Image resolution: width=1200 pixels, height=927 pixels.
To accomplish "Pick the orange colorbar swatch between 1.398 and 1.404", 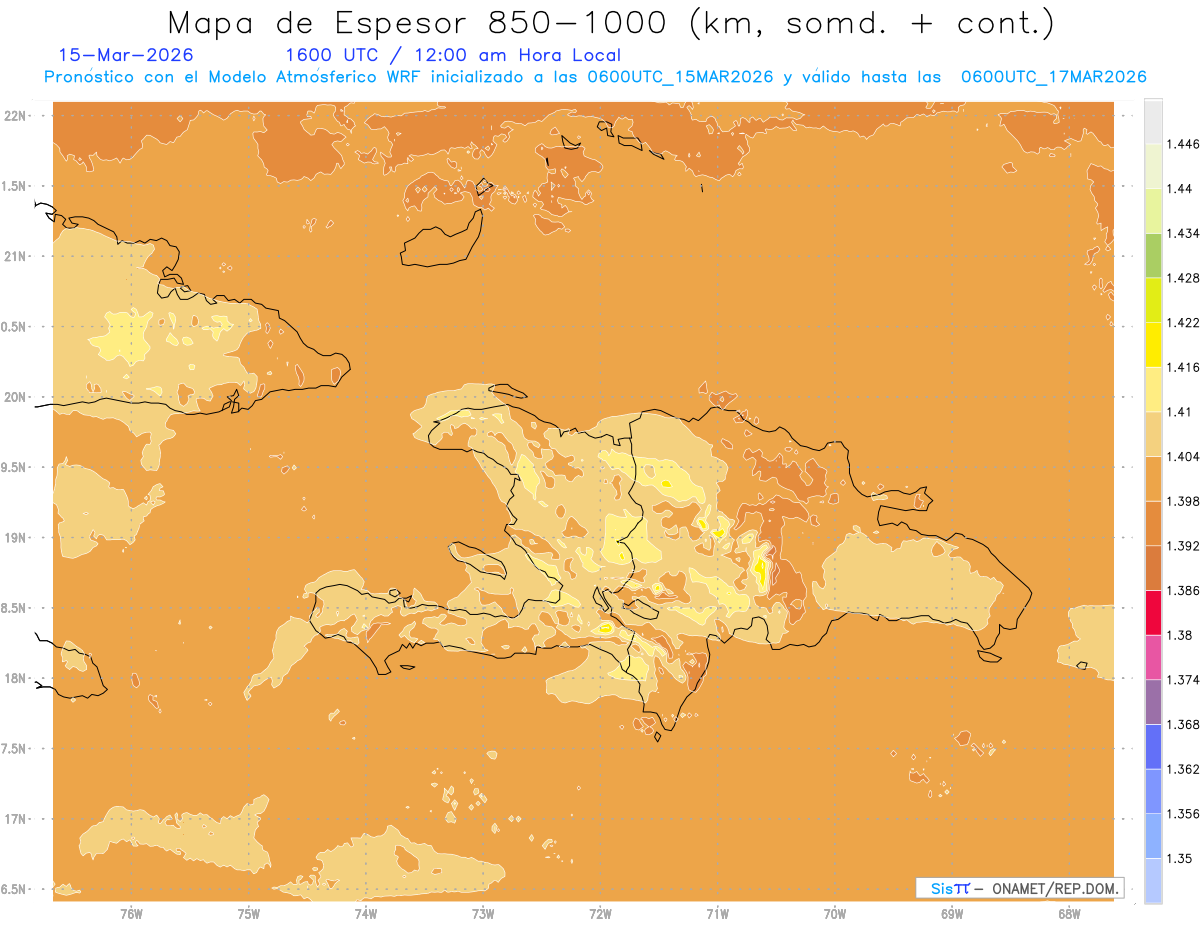I will (x=1153, y=479).
